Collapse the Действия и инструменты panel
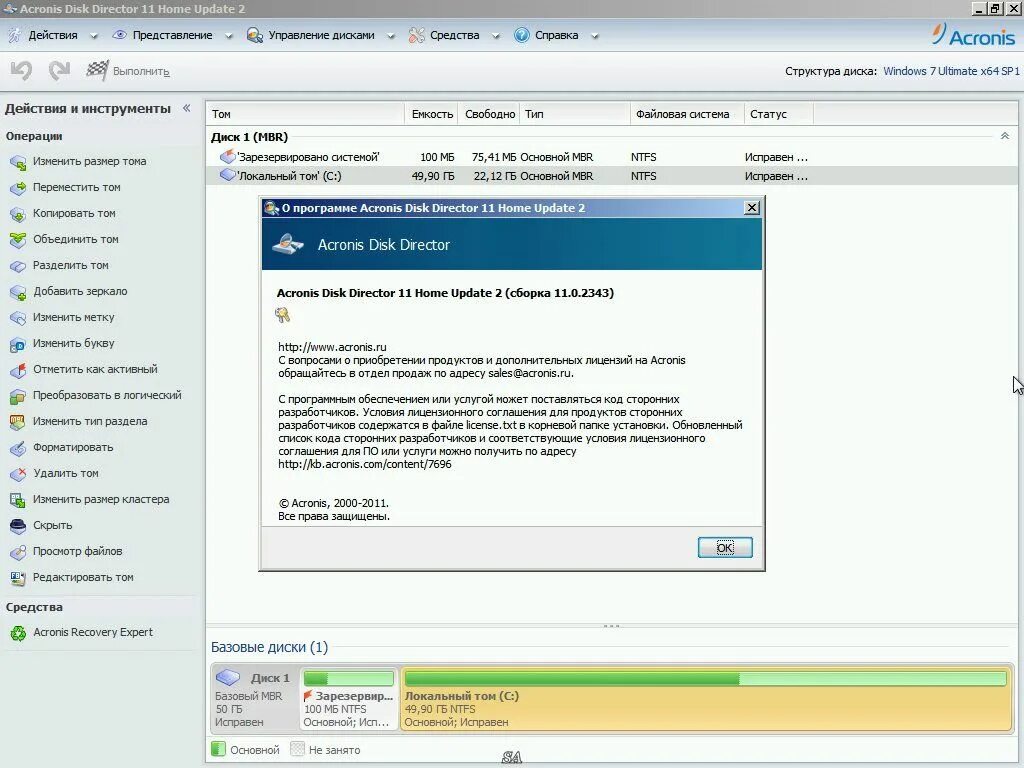This screenshot has height=768, width=1024. click(187, 108)
